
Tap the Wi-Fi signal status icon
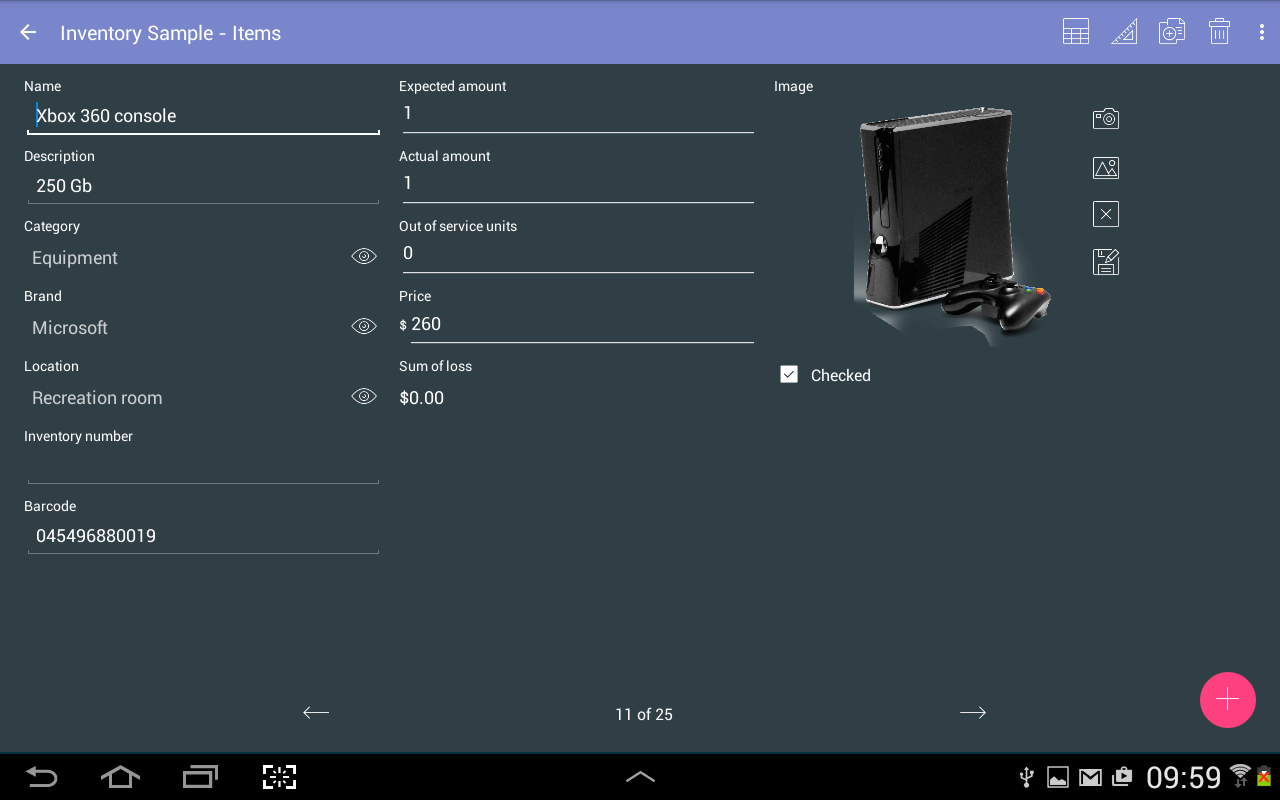point(1241,775)
